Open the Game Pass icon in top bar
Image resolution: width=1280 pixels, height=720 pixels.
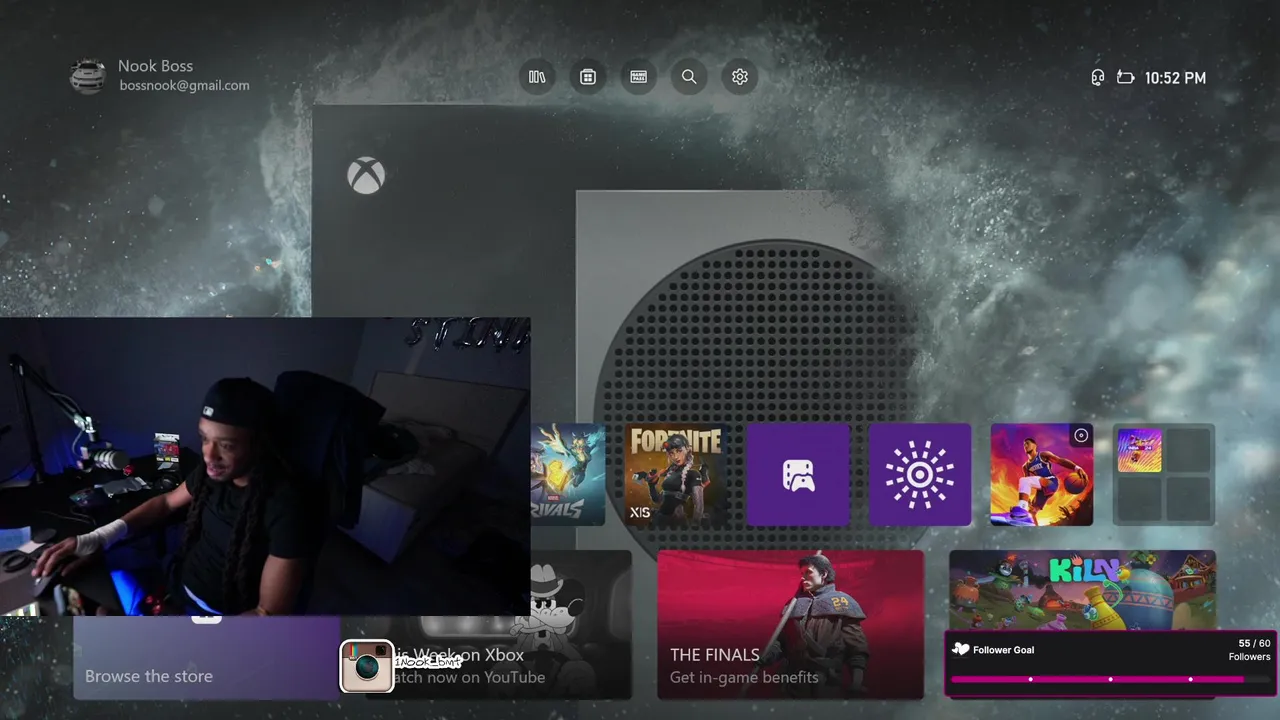pos(639,77)
